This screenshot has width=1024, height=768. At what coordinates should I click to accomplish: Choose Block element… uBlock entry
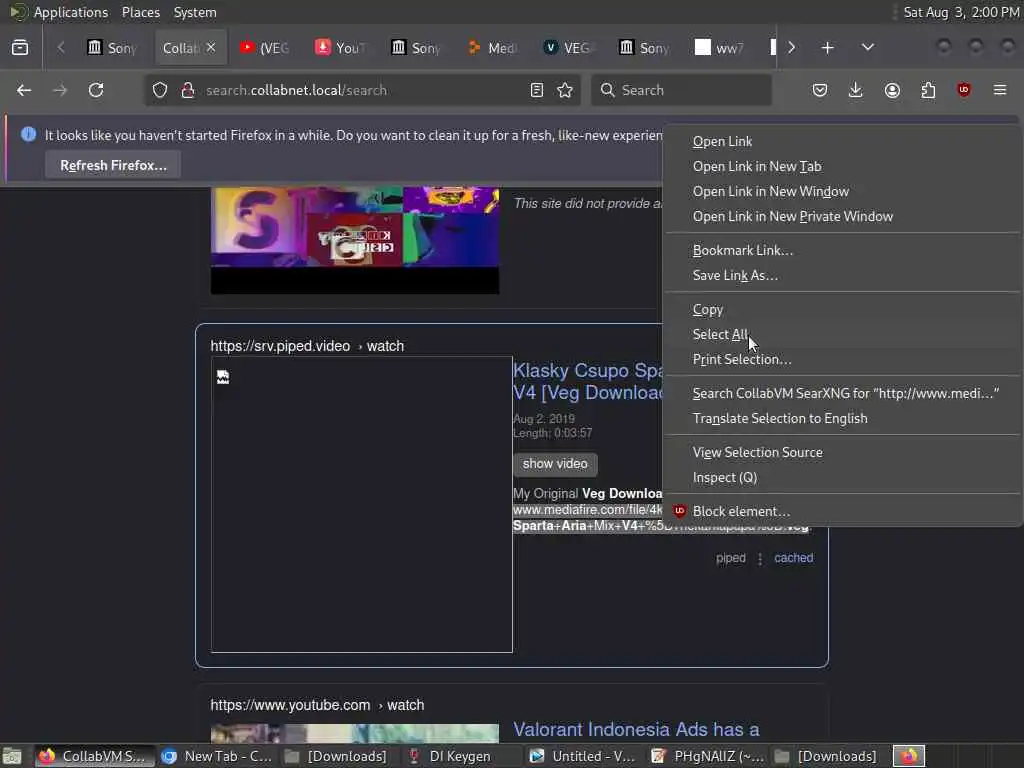pyautogui.click(x=842, y=511)
